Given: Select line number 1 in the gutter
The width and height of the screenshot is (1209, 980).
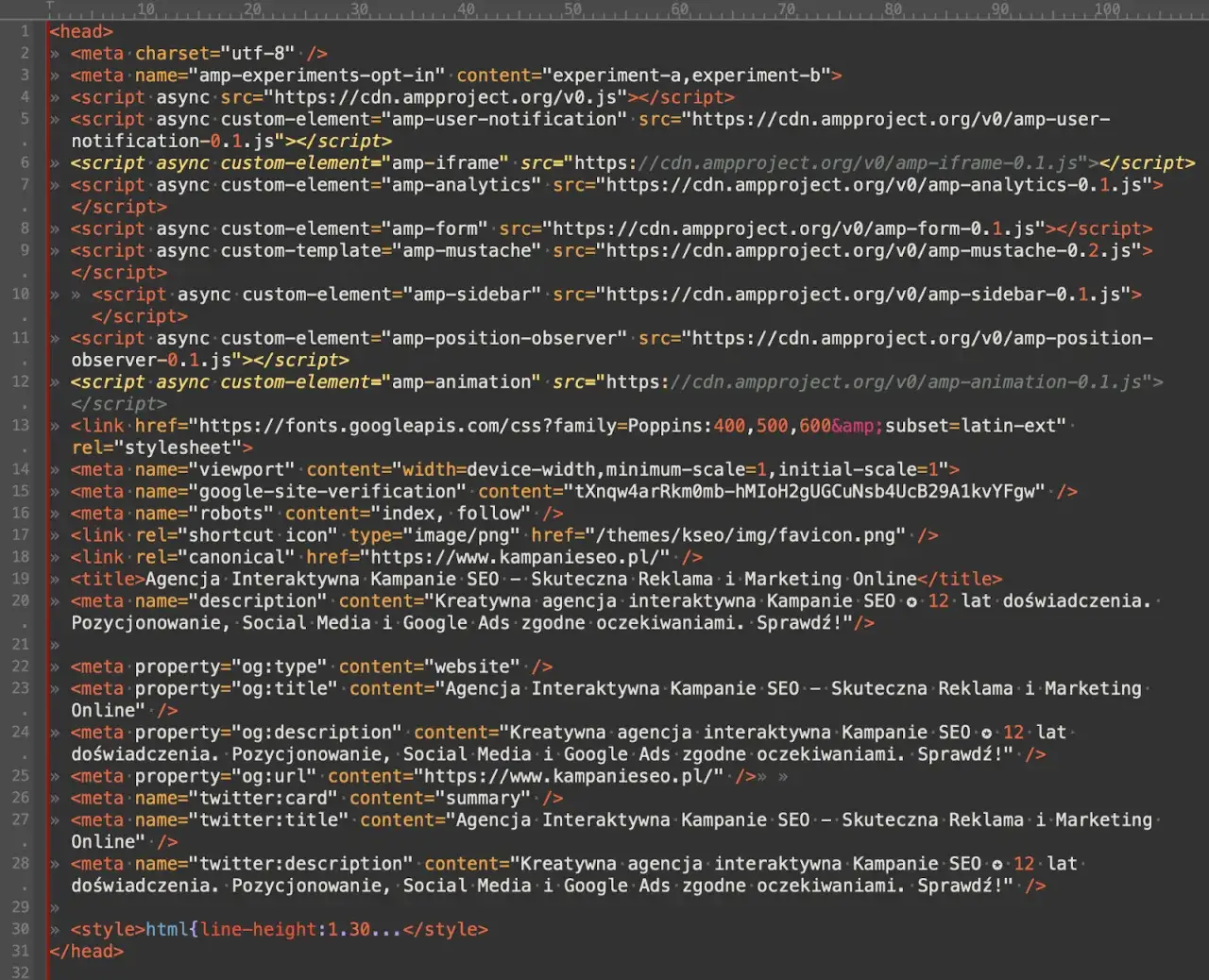Looking at the screenshot, I should [24, 31].
